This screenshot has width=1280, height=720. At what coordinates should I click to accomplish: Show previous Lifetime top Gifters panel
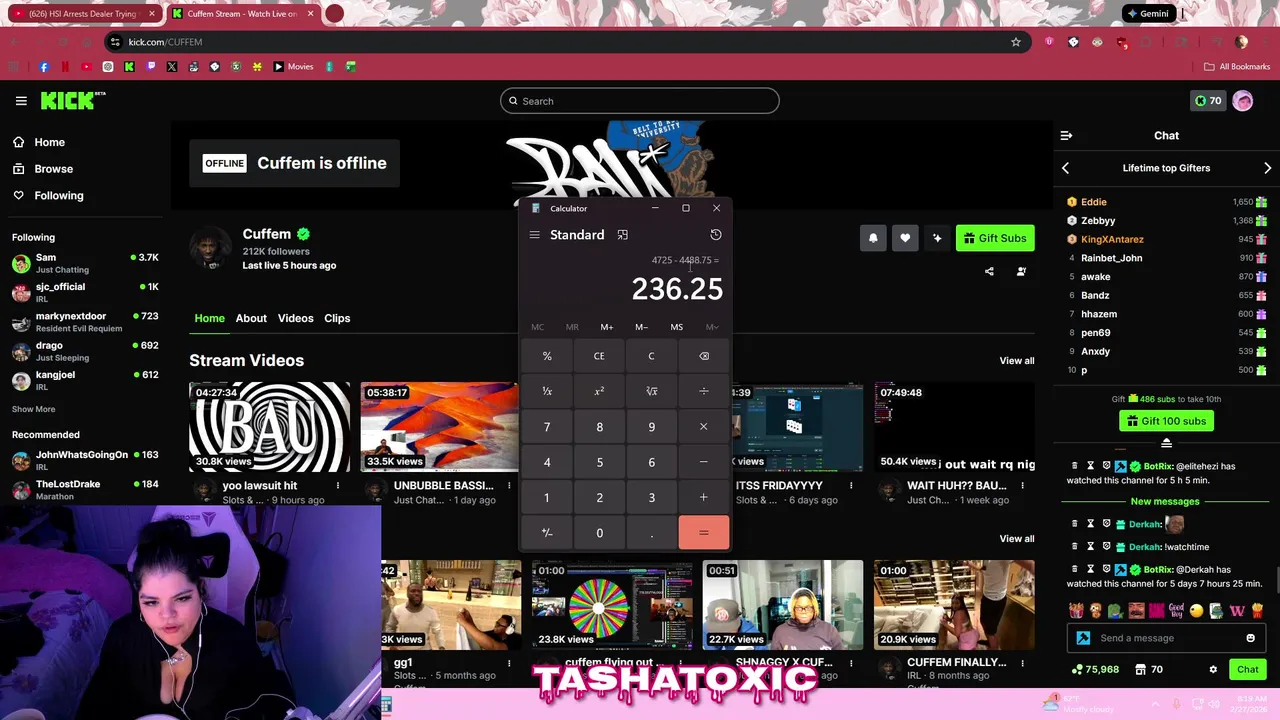click(x=1065, y=168)
